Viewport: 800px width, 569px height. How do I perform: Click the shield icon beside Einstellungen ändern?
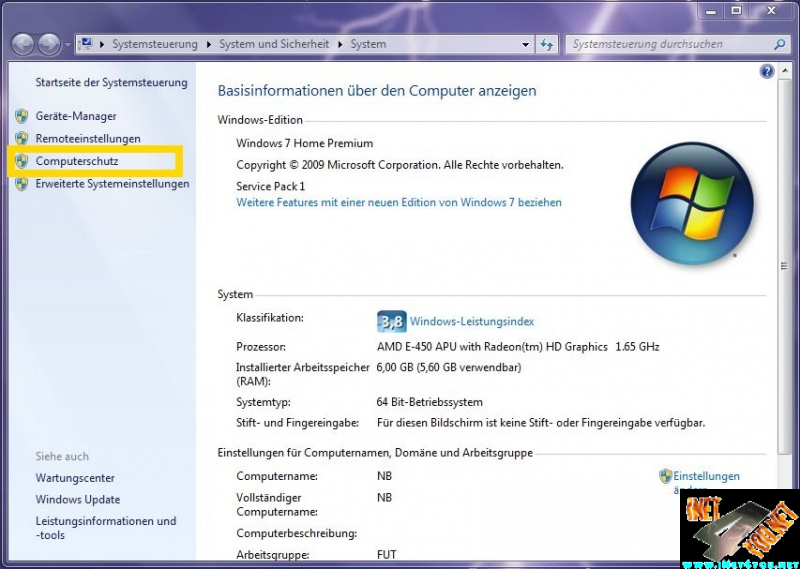(665, 477)
